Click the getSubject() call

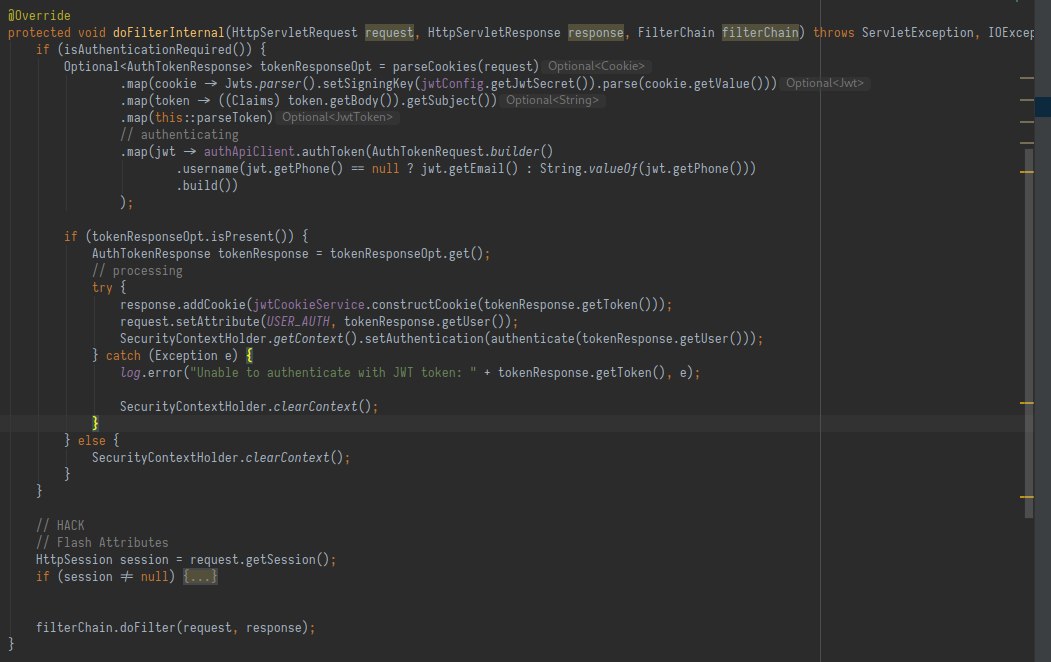pos(448,101)
